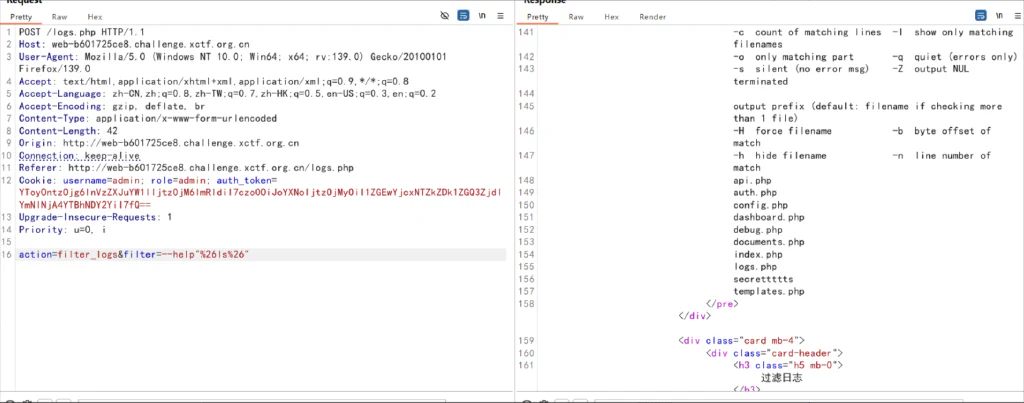This screenshot has height=403, width=1024.
Task: Click the '-H force filename' response line
Action: (x=782, y=131)
